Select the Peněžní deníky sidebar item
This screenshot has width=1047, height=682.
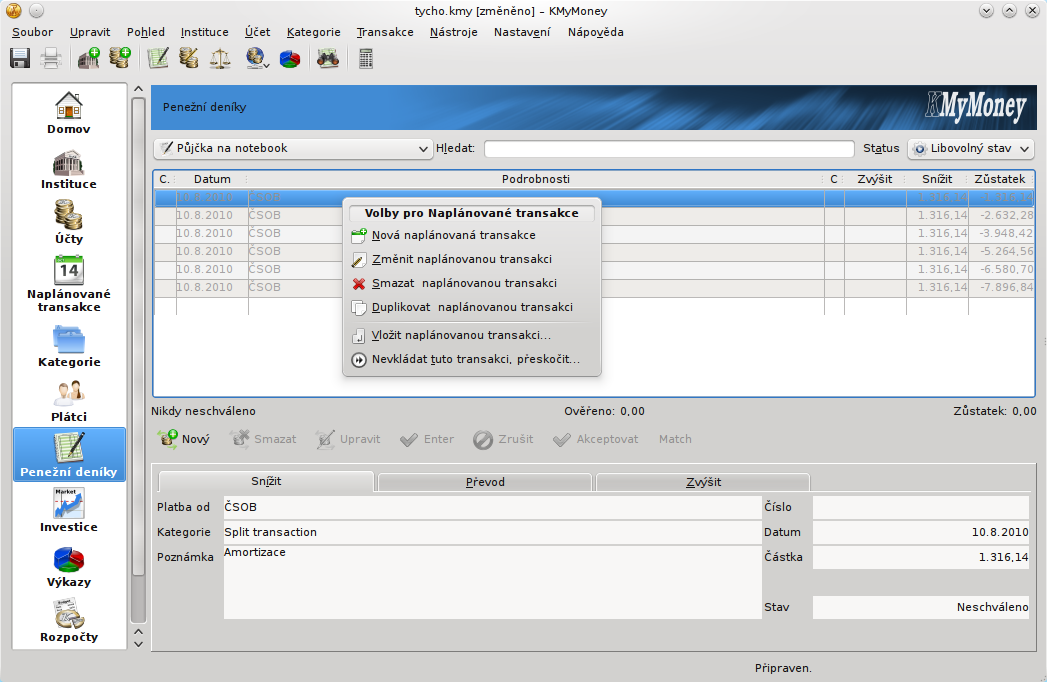(x=69, y=455)
